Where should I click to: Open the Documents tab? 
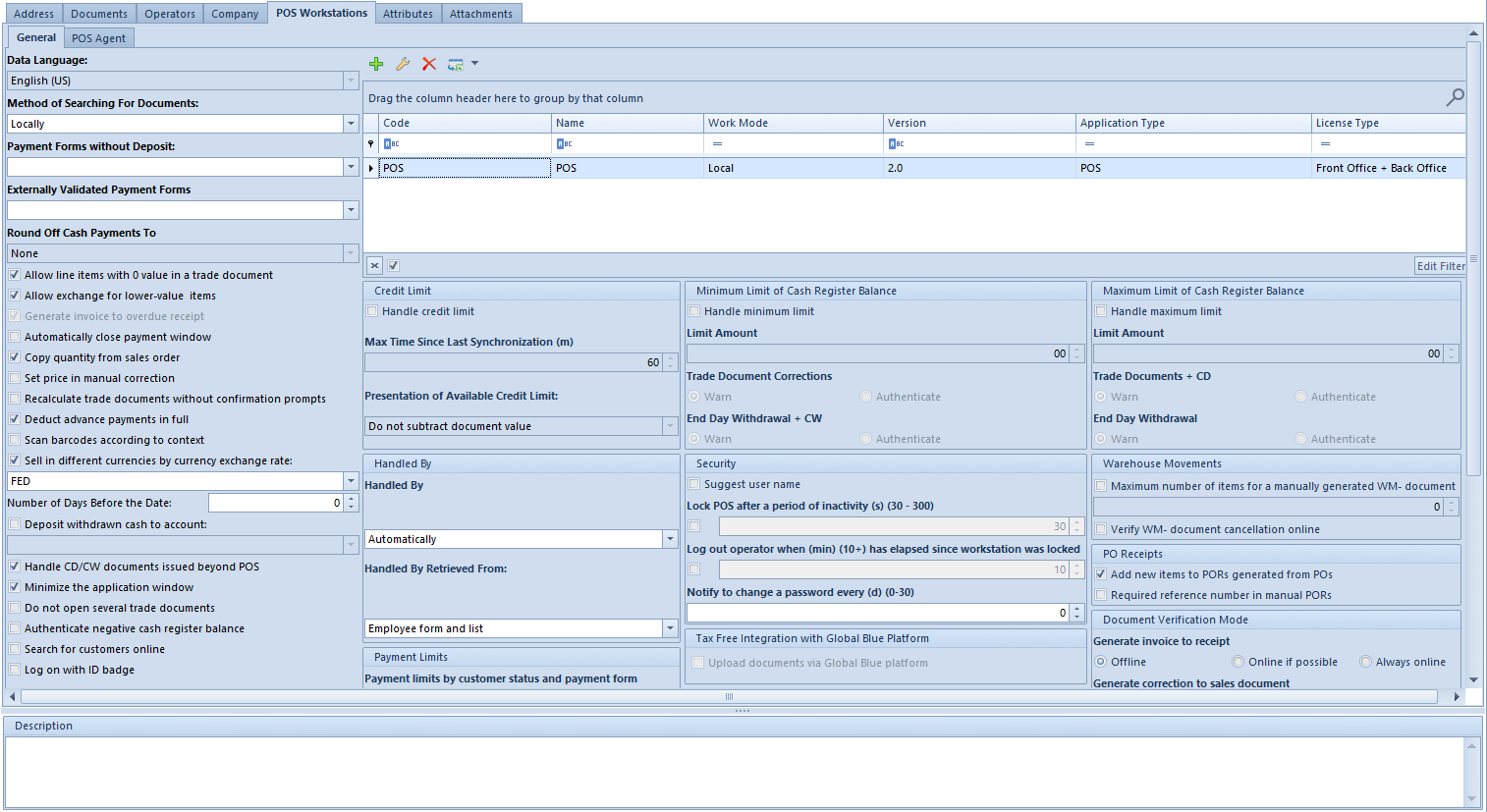coord(99,14)
